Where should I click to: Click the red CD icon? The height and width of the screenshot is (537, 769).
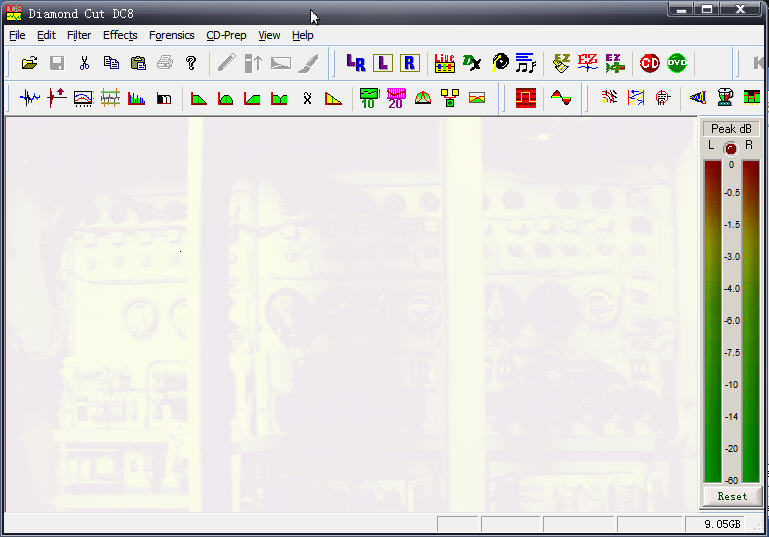[650, 63]
